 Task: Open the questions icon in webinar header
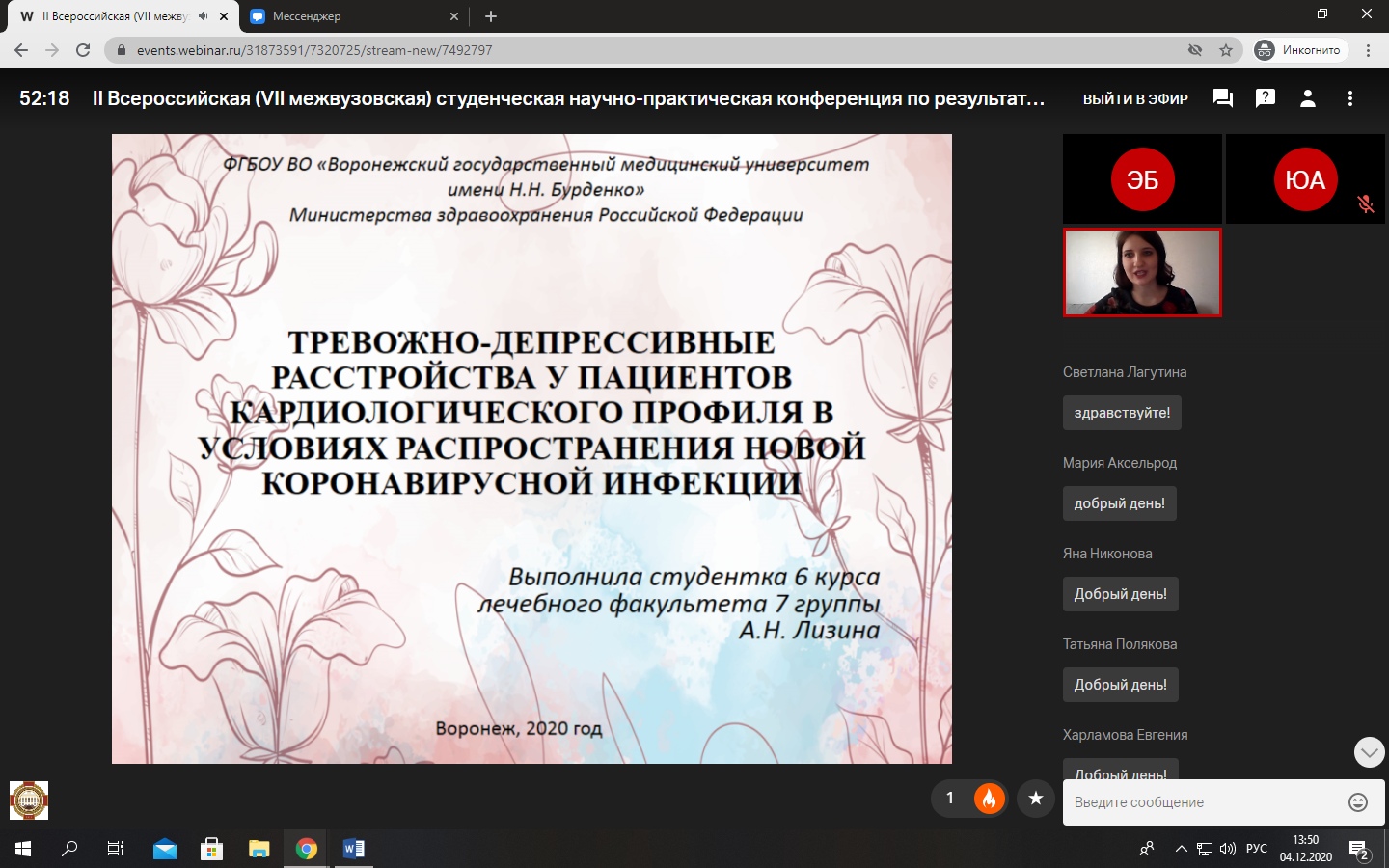click(1266, 98)
